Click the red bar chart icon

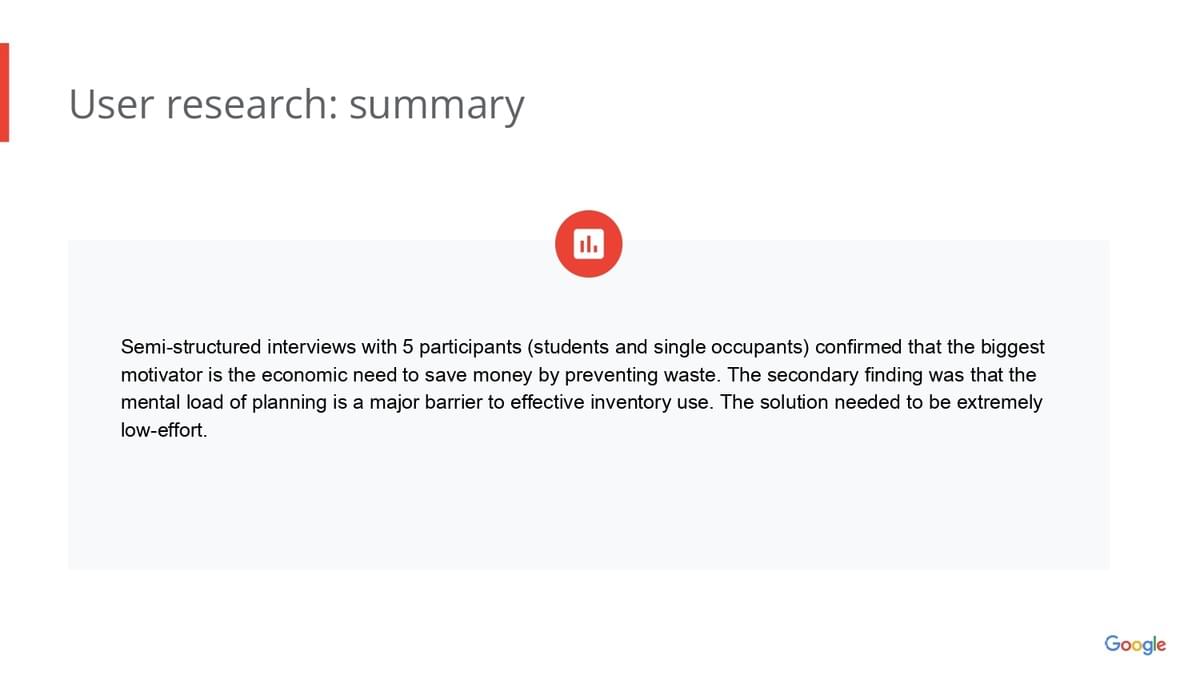click(588, 243)
